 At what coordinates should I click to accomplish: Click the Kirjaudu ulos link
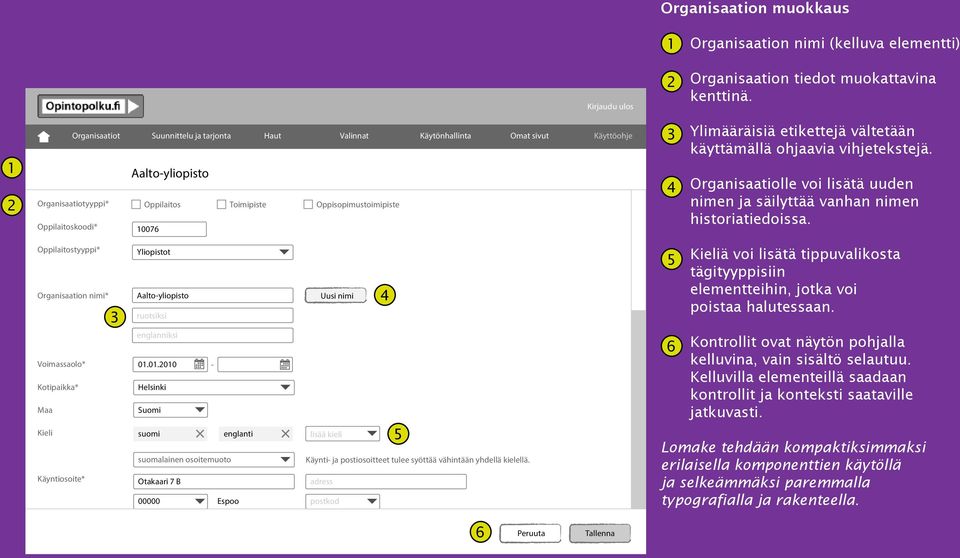(x=610, y=107)
